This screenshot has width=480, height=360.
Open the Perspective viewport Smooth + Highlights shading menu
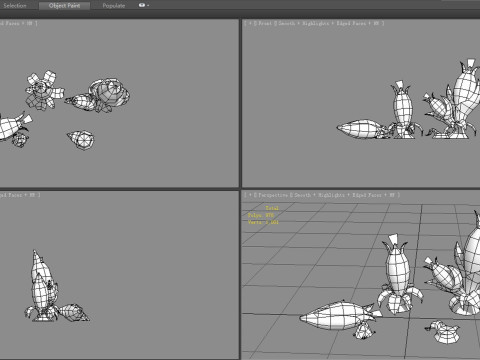(319, 195)
